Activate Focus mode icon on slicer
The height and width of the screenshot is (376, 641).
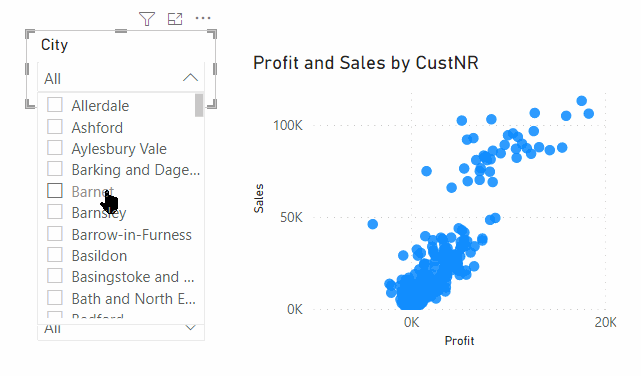pos(175,19)
